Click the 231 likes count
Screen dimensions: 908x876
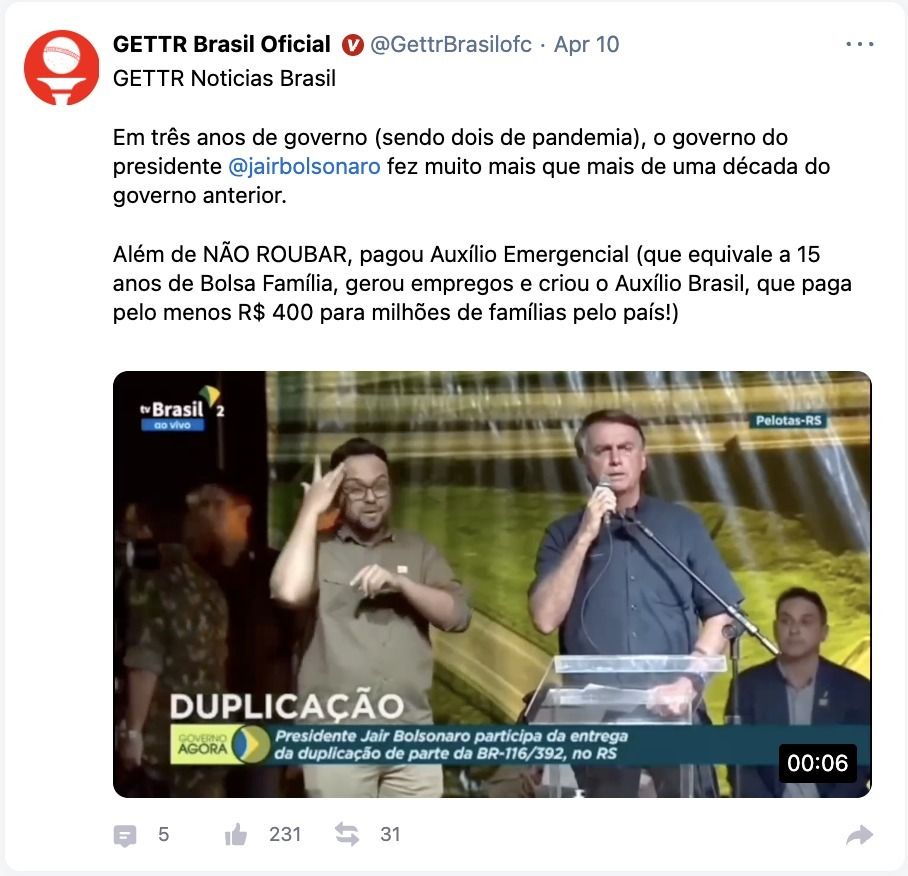pyautogui.click(x=285, y=834)
